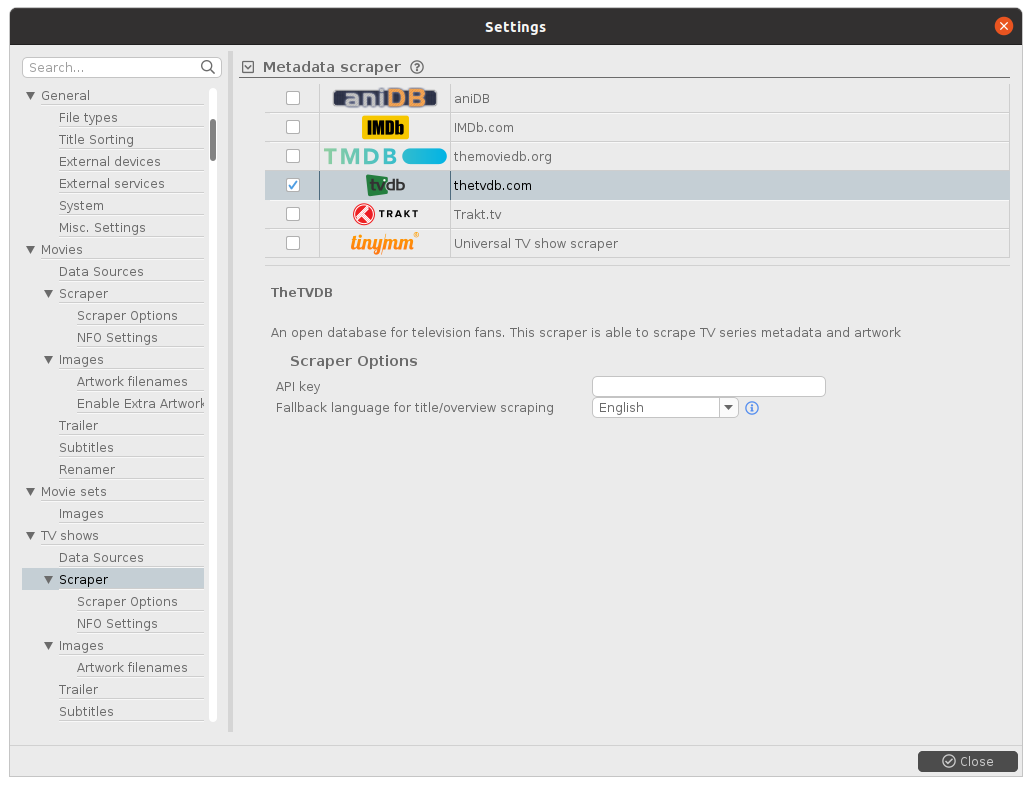Viewport: 1032px width, 786px height.
Task: Enable the aniDB scraper checkbox
Action: click(293, 98)
